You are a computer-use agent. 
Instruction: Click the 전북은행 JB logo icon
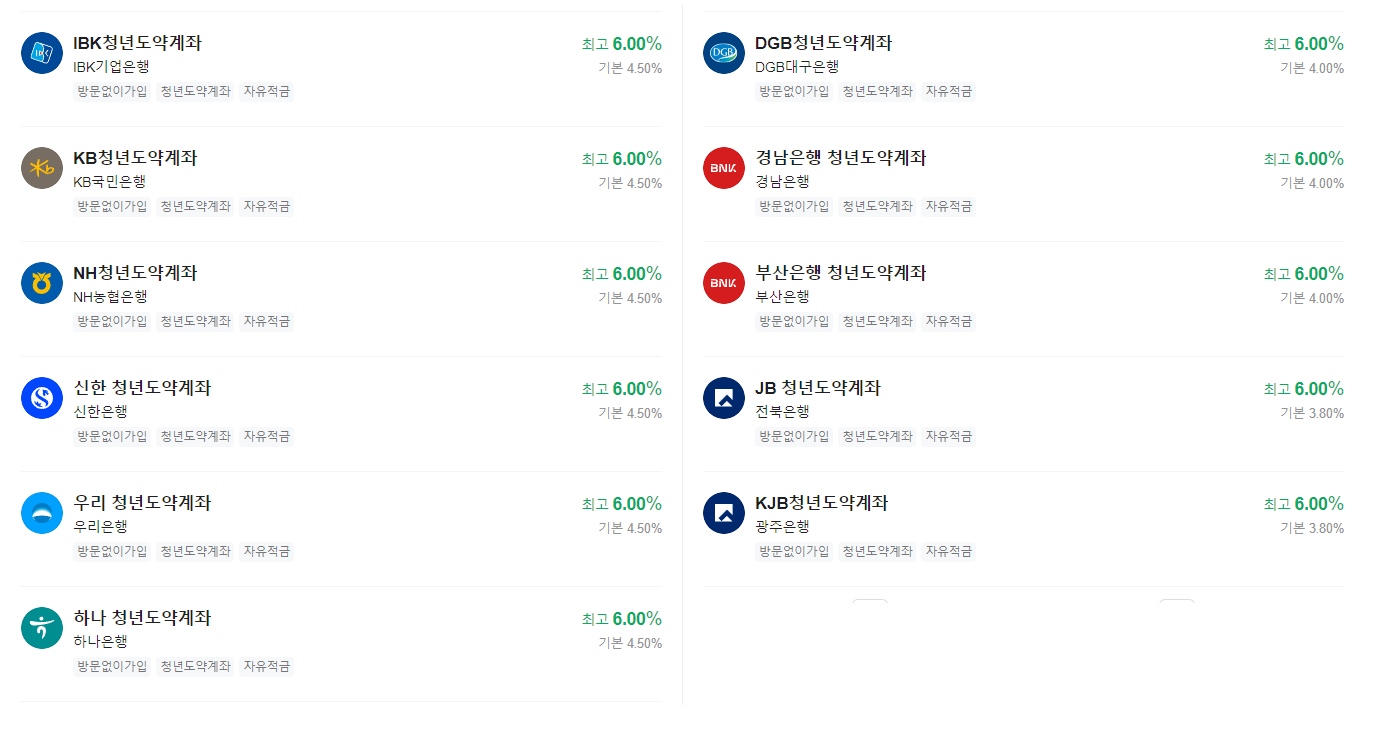click(x=723, y=398)
